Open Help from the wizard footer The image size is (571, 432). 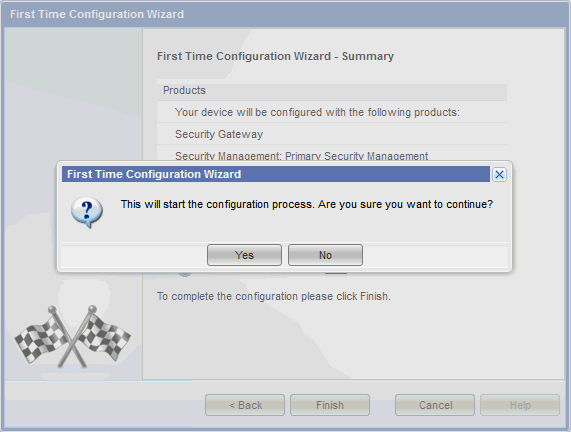point(520,405)
